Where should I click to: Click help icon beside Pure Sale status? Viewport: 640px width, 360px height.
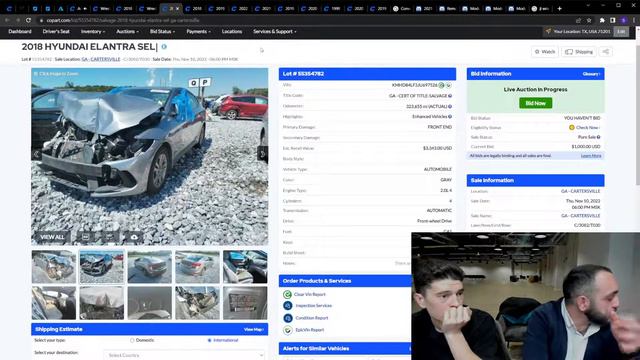pos(599,137)
